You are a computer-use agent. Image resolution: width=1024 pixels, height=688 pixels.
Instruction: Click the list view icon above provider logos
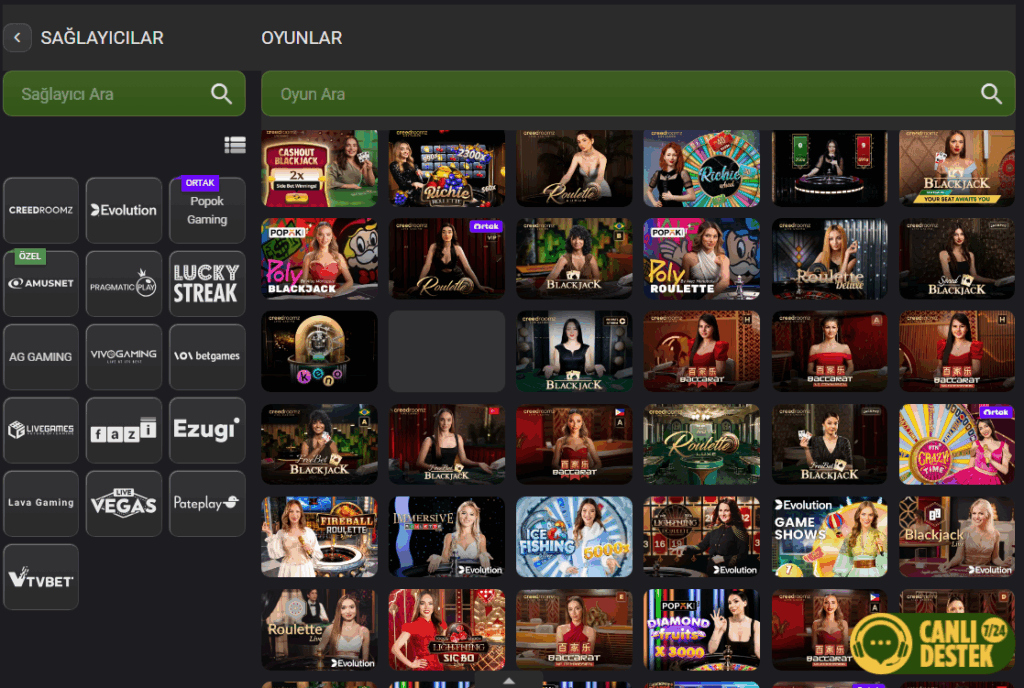point(235,144)
